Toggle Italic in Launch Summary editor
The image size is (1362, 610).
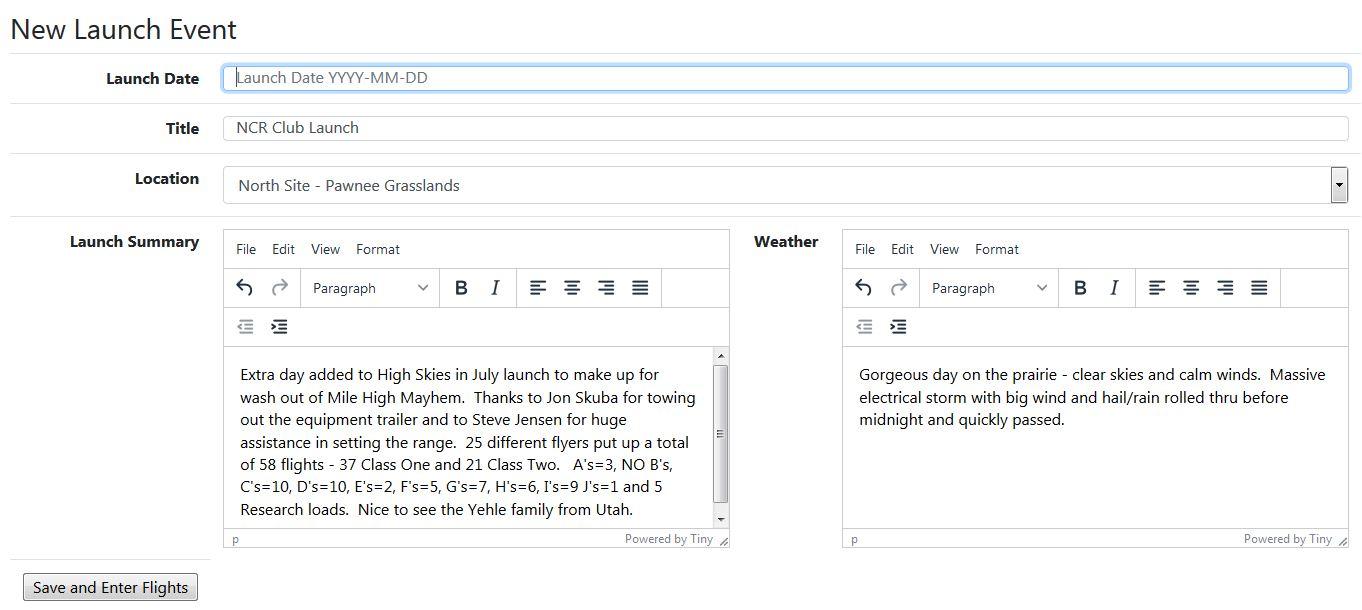495,288
